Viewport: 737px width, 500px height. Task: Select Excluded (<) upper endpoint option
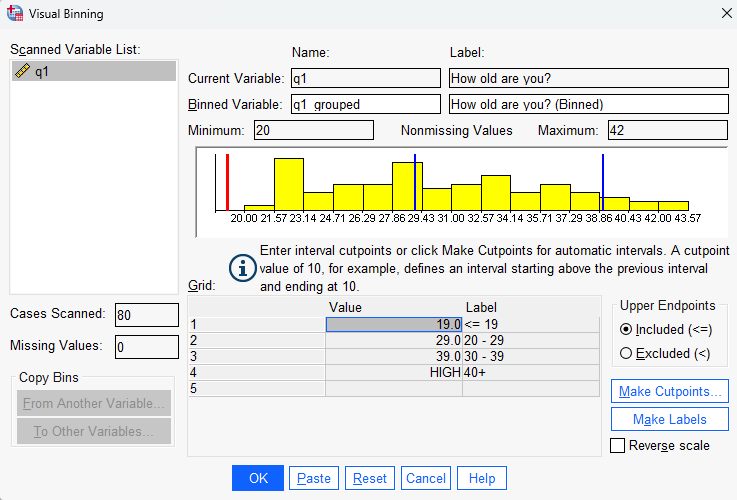[626, 353]
